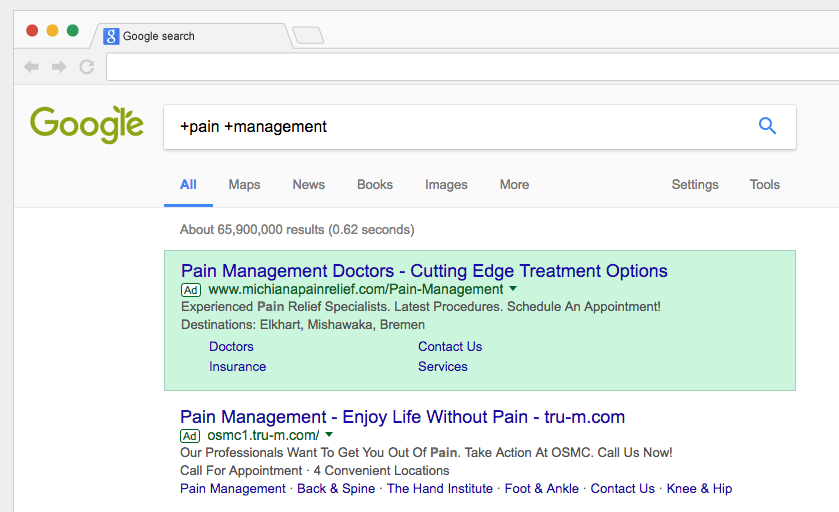
Task: Open the Contact Us sitelink in OSMC ad
Action: click(x=623, y=488)
